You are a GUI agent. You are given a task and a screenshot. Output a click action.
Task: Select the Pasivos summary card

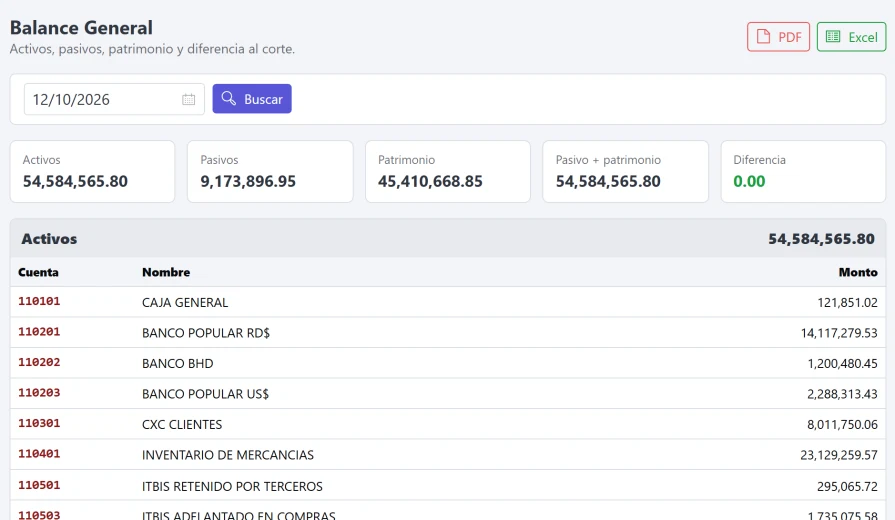point(270,171)
